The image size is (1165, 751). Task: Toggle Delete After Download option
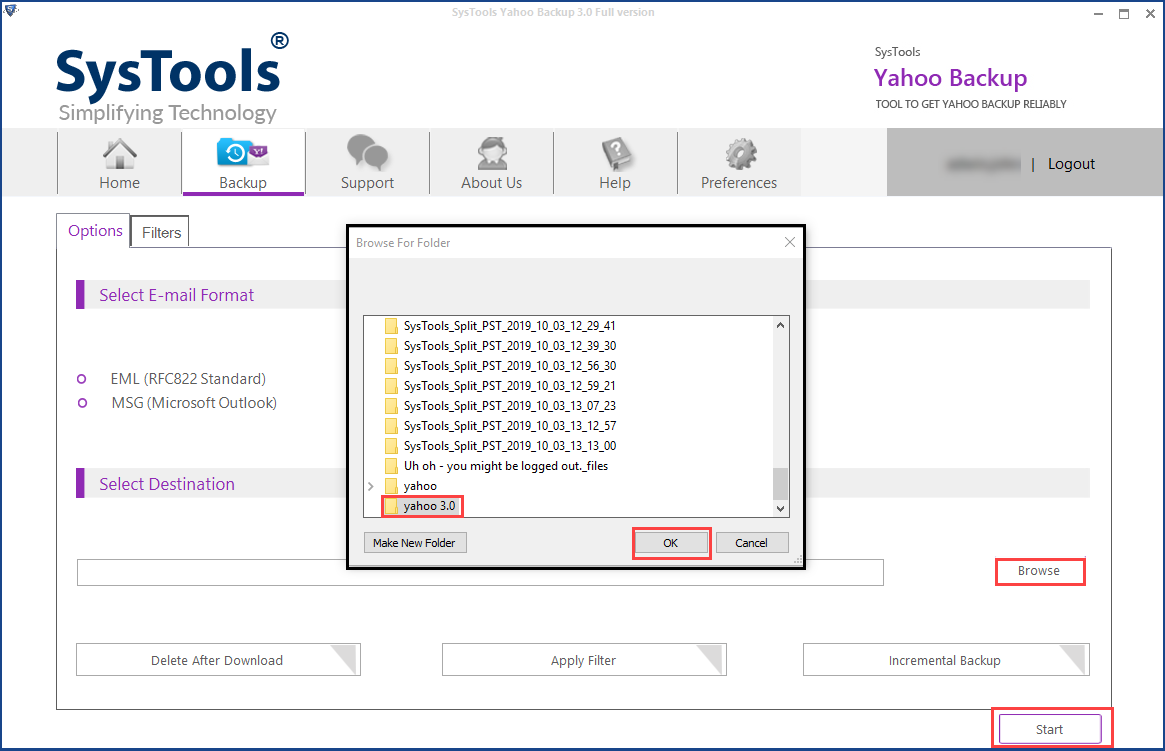coord(217,660)
